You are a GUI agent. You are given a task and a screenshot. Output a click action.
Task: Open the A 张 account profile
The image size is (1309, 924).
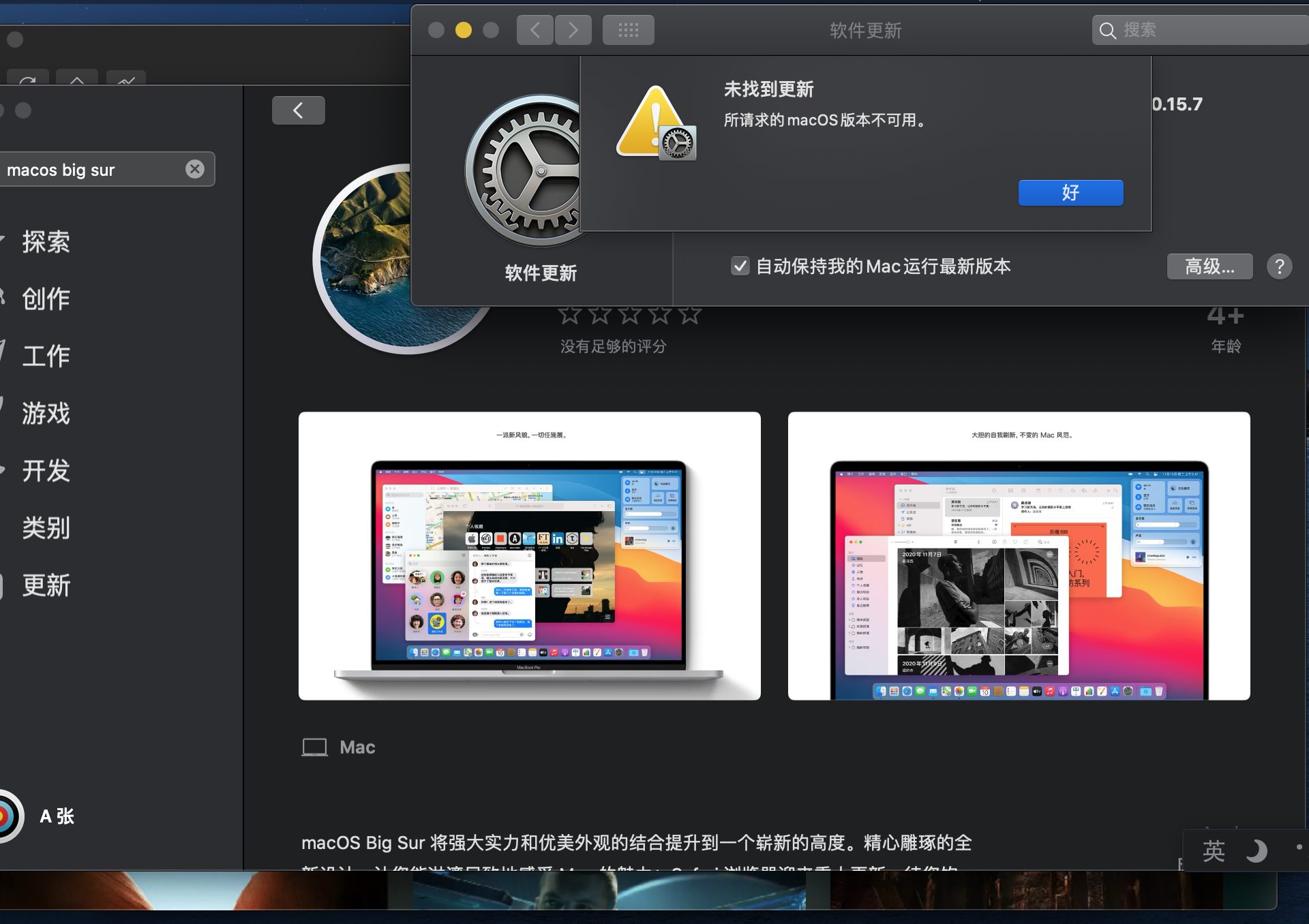pyautogui.click(x=57, y=816)
